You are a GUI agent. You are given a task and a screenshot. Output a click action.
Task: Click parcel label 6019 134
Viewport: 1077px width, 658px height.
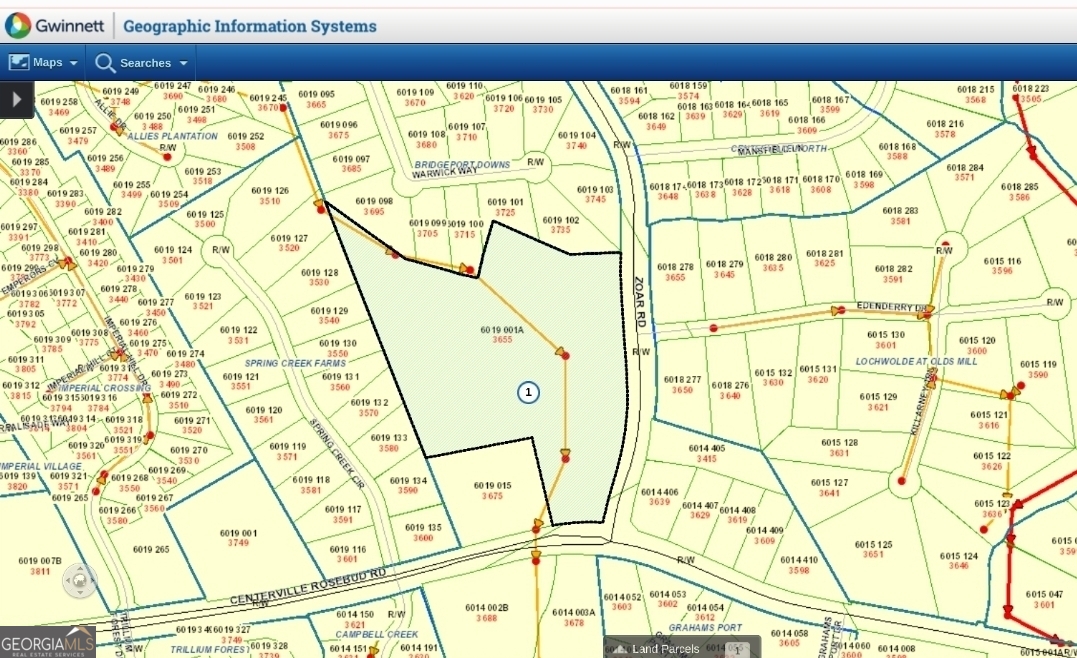[x=408, y=480]
